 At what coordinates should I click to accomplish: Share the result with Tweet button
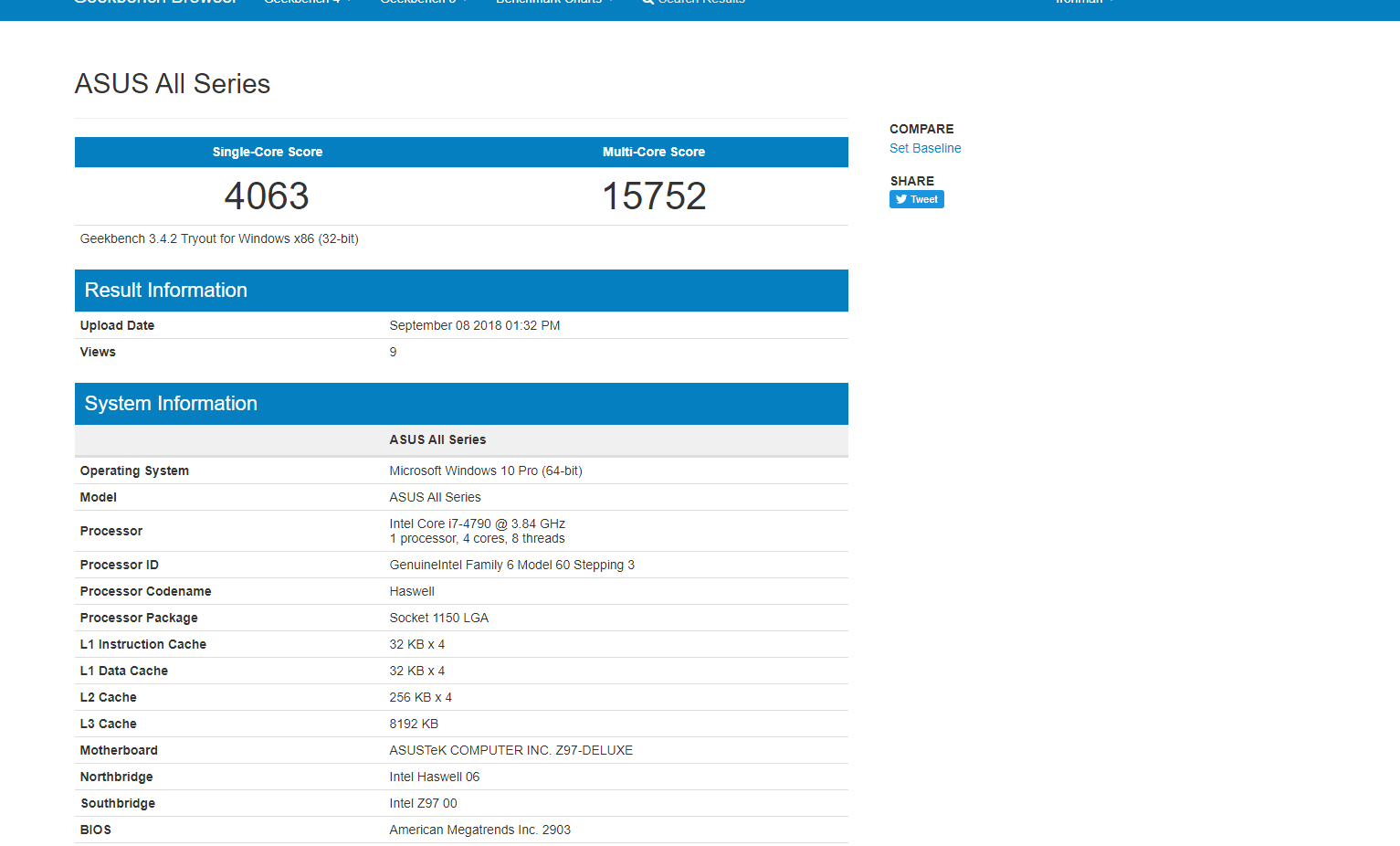pos(917,199)
